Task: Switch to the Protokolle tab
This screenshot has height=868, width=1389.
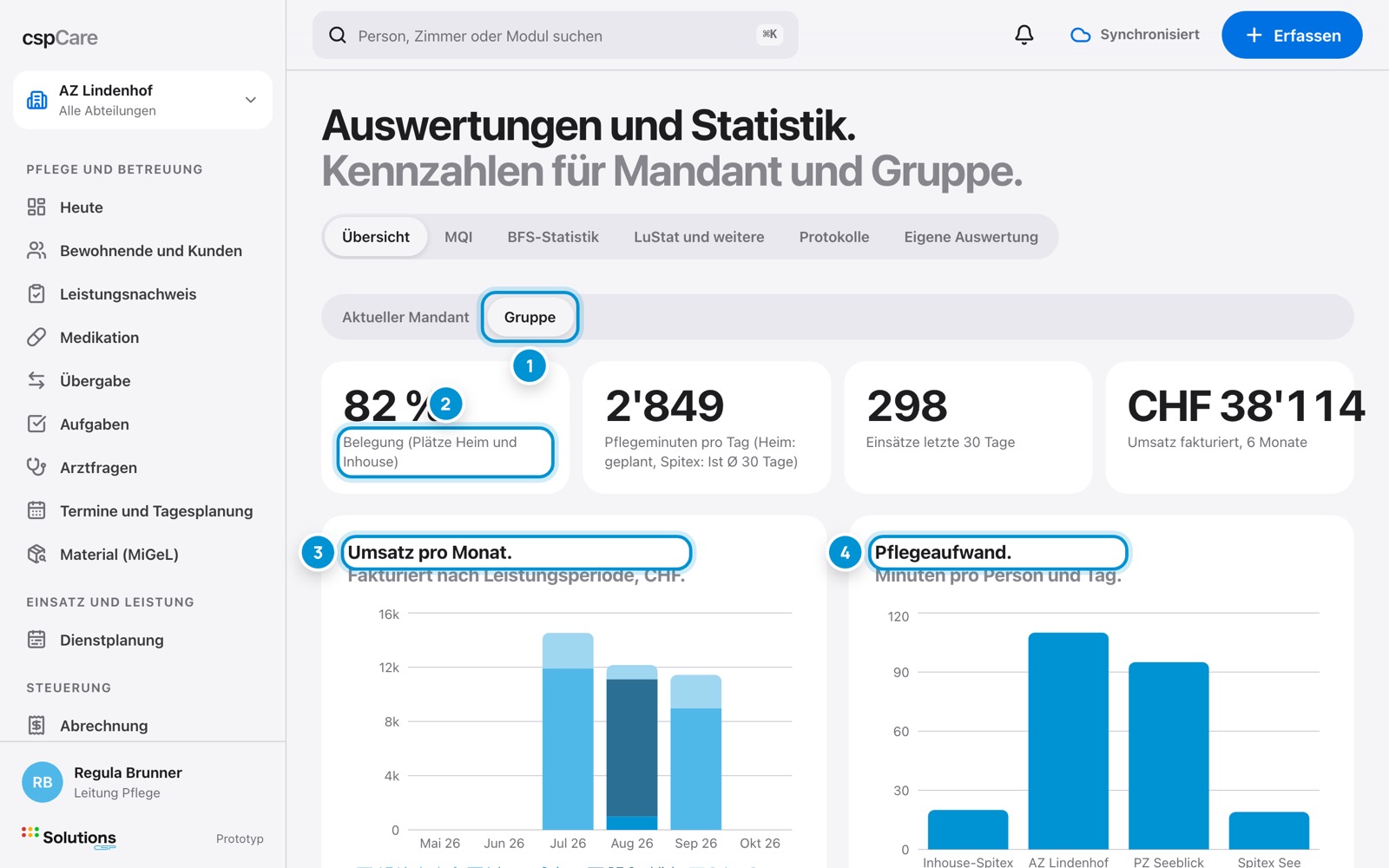Action: pyautogui.click(x=834, y=237)
